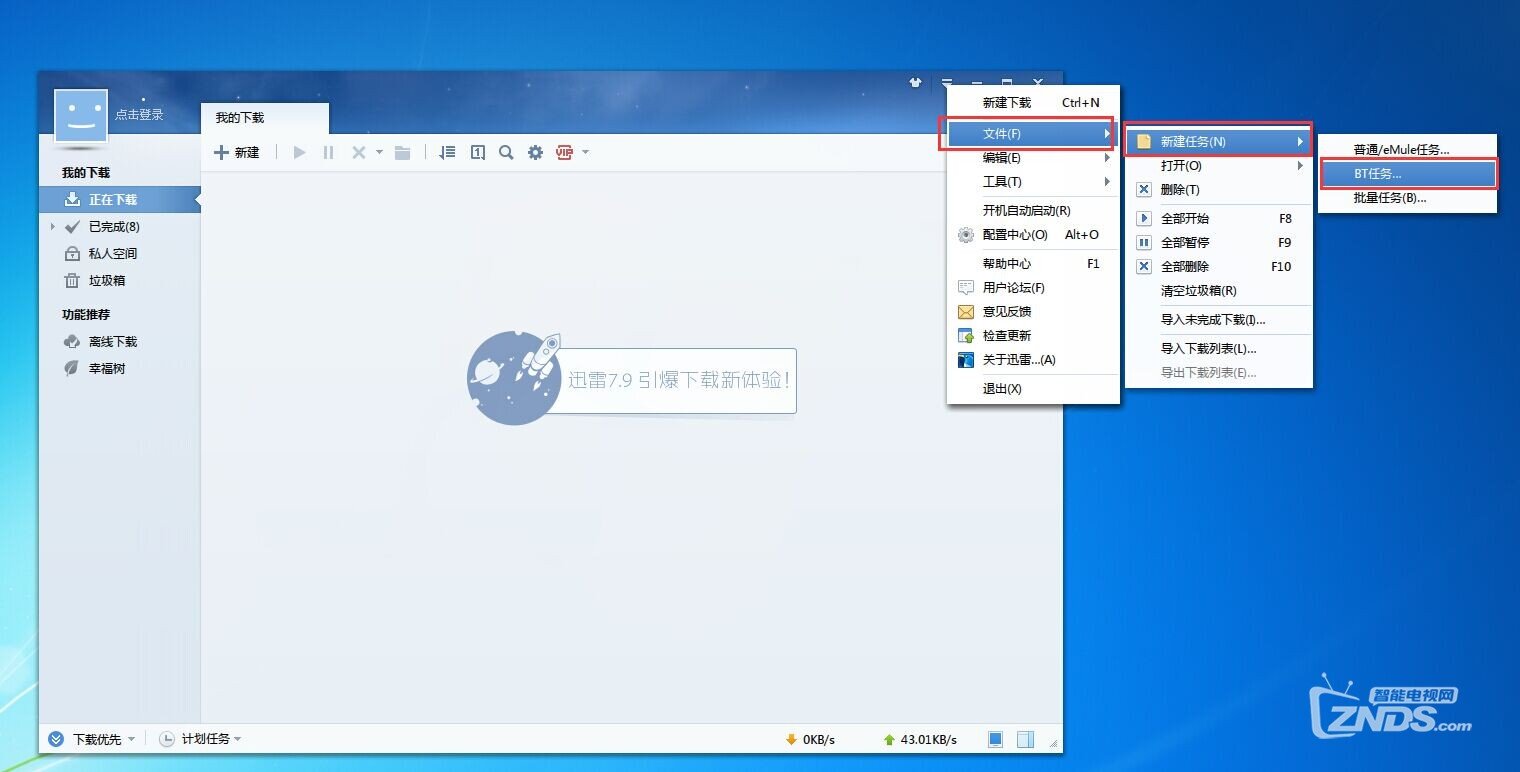Select 正在下载 in the sidebar
The width and height of the screenshot is (1520, 772).
119,200
